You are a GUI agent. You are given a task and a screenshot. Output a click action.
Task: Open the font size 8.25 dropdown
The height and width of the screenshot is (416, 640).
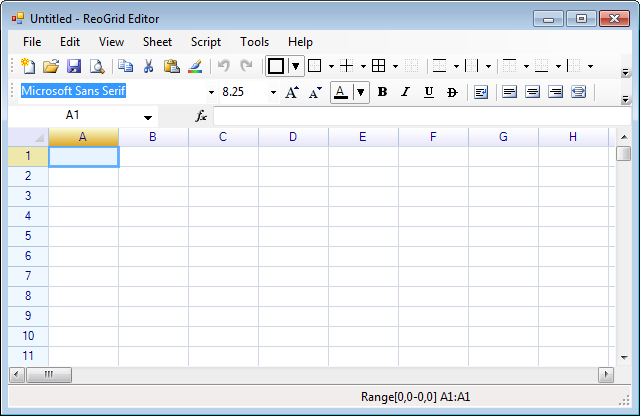(x=273, y=92)
